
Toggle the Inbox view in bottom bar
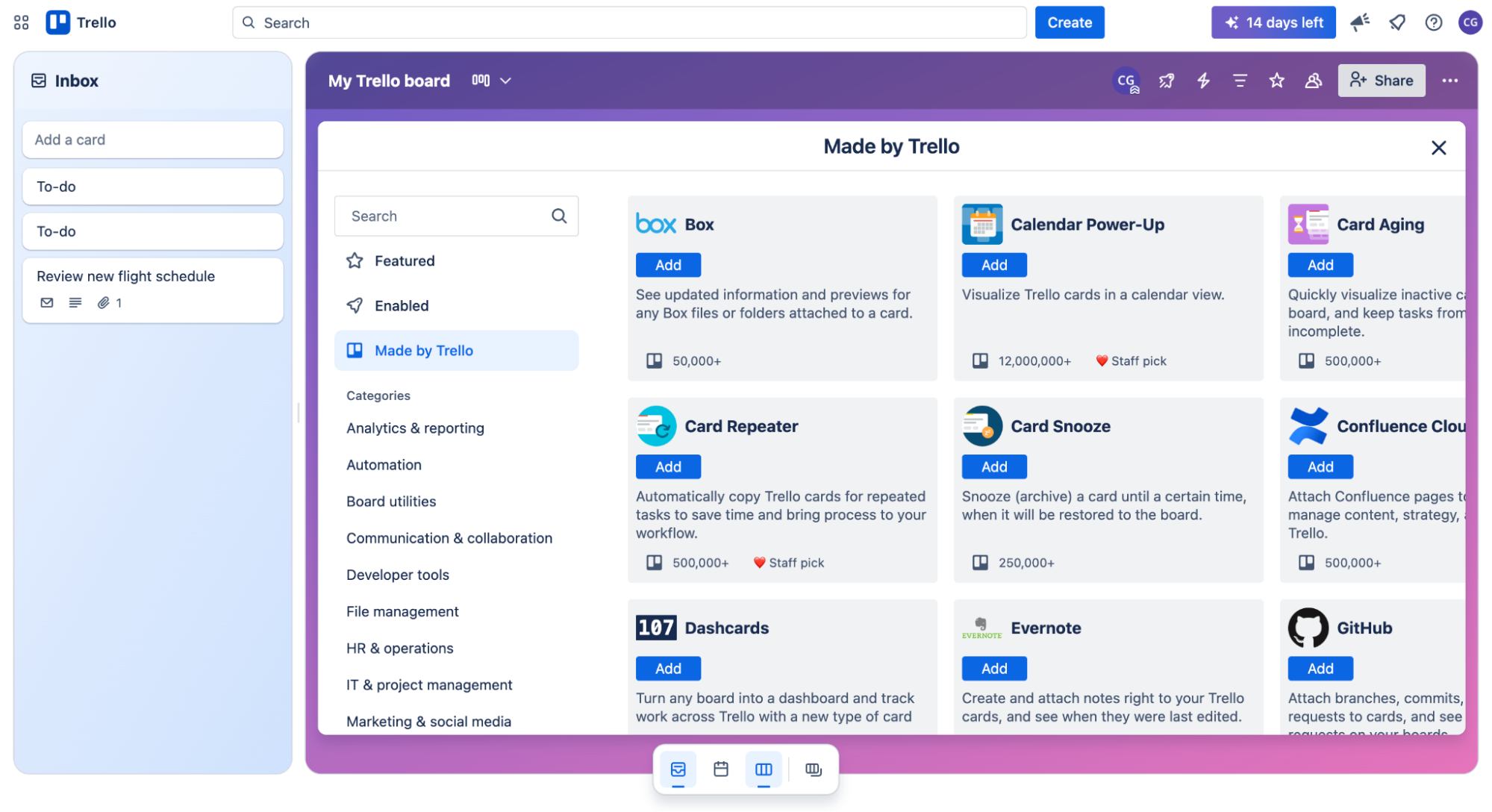pyautogui.click(x=677, y=769)
